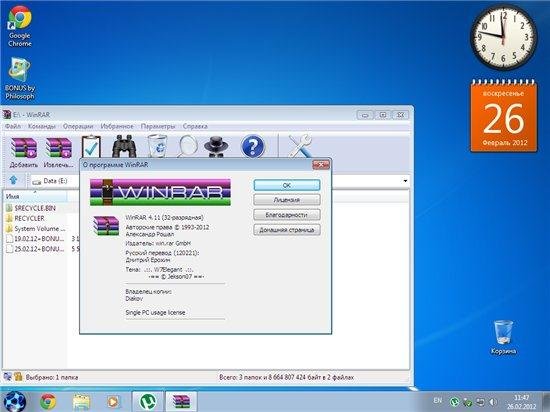550x412 pixels.
Task: Click the Домашняя страница button
Action: (x=287, y=230)
